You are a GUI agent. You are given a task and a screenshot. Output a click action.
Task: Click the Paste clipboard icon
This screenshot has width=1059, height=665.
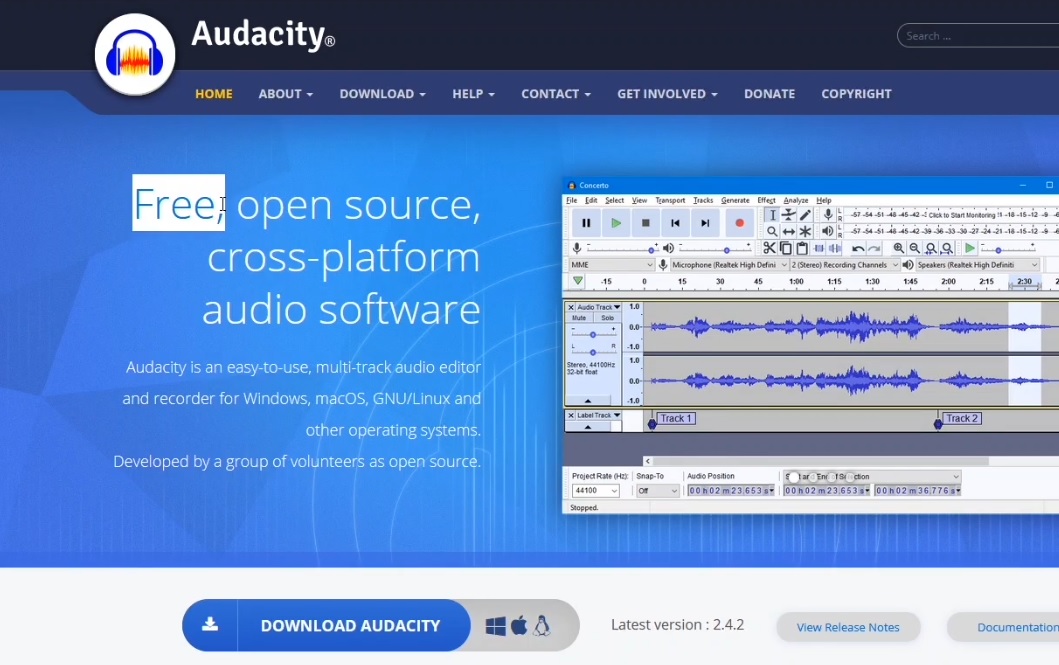802,248
